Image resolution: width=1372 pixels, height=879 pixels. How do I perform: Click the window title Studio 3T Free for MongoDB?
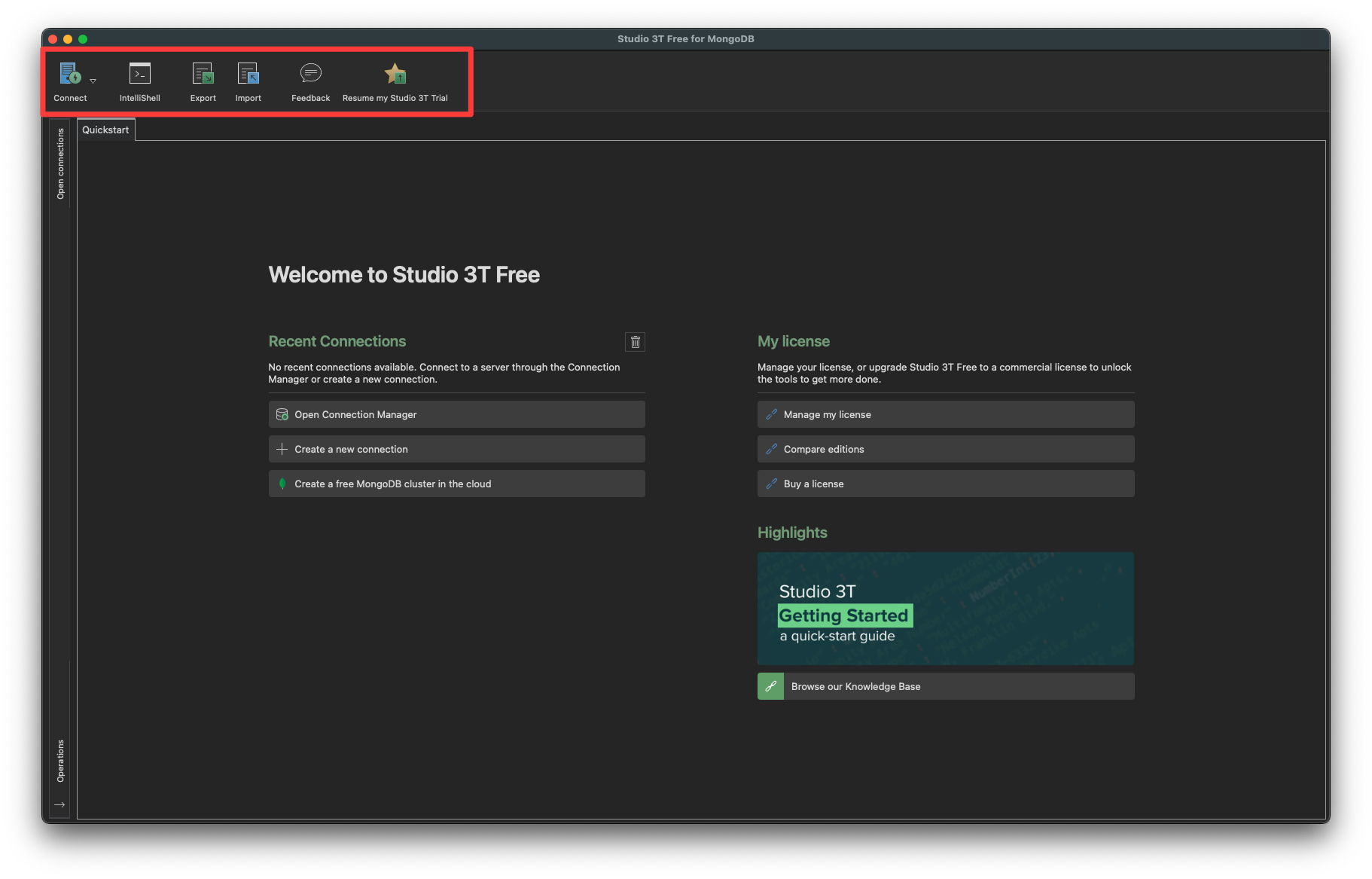pyautogui.click(x=685, y=38)
